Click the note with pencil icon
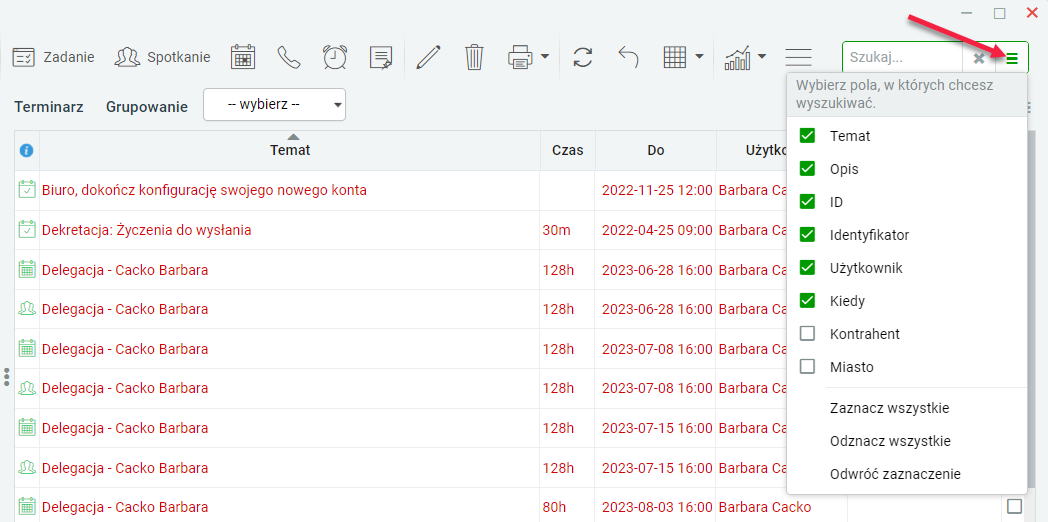Image resolution: width=1048 pixels, height=522 pixels. pyautogui.click(x=381, y=57)
